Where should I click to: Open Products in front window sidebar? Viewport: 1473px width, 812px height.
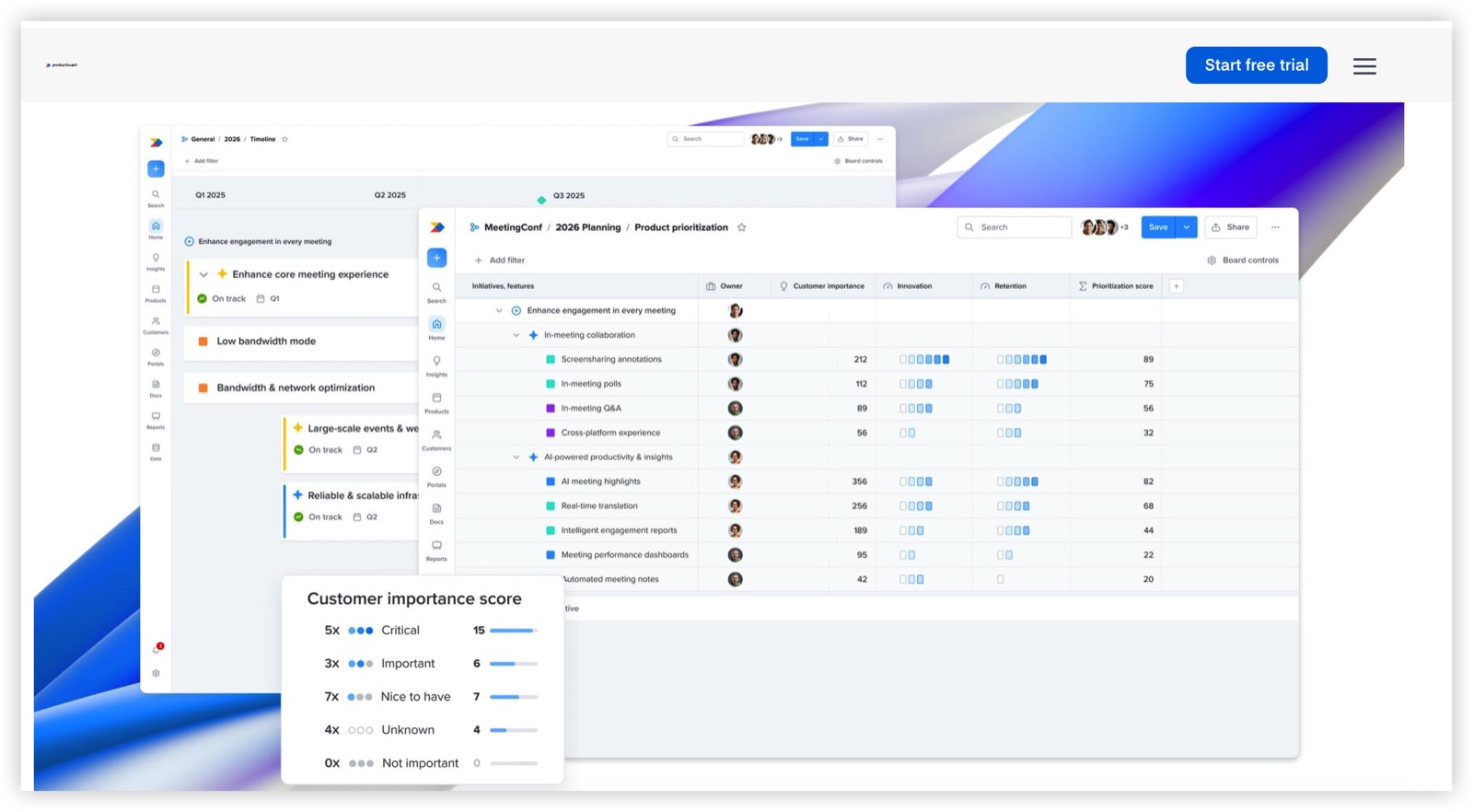pos(436,402)
